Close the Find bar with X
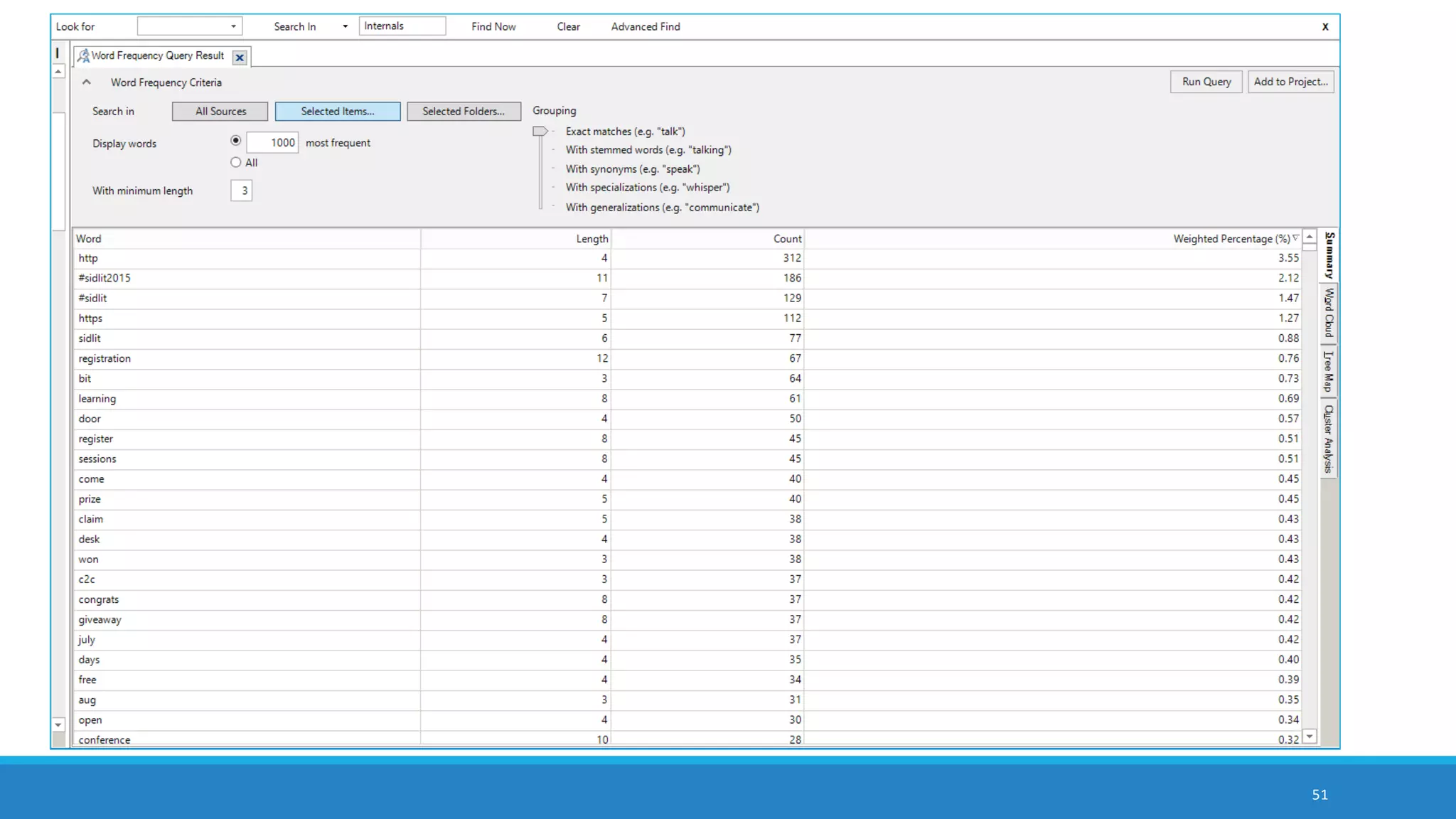Screen dimensions: 1456x819 1325,27
